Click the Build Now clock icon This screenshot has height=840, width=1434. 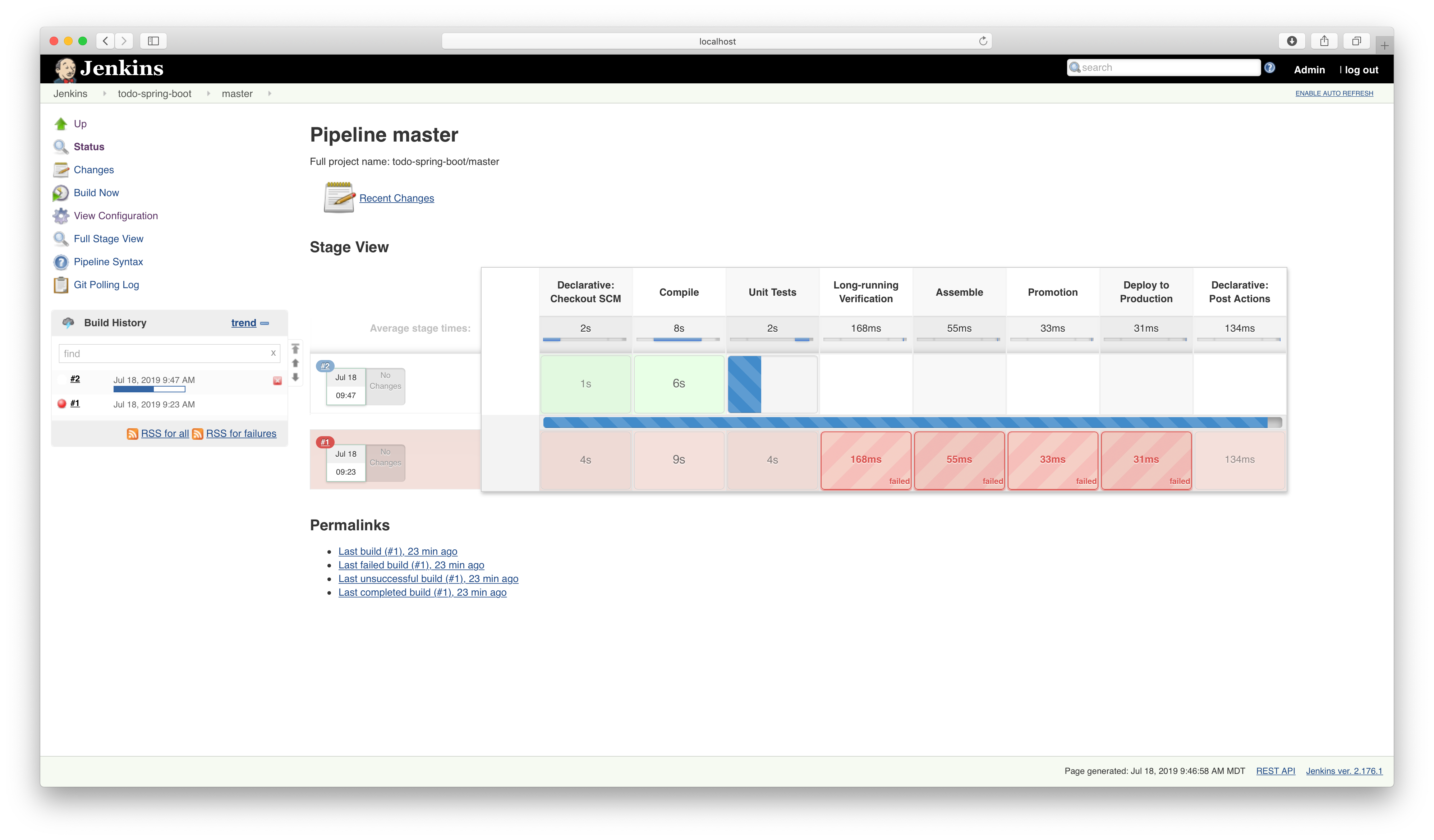(61, 193)
